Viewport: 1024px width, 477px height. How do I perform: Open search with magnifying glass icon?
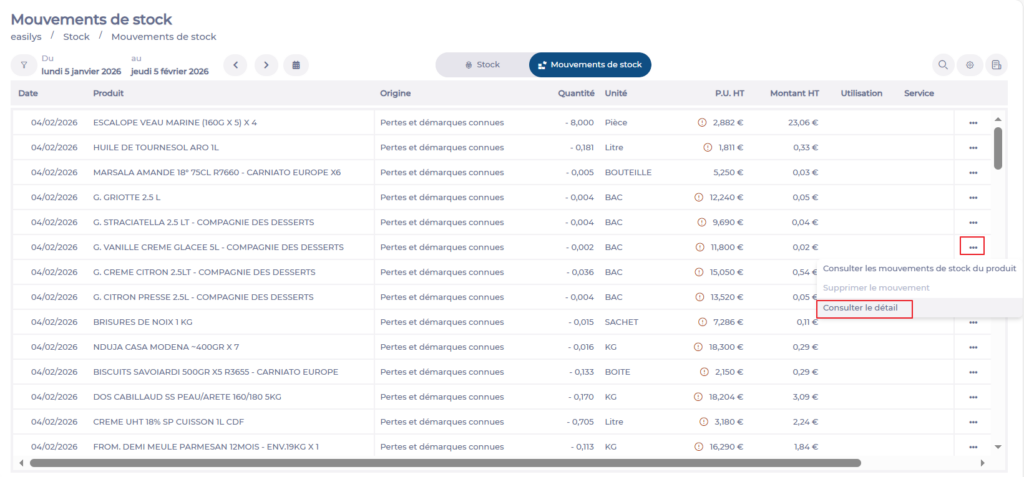click(942, 65)
